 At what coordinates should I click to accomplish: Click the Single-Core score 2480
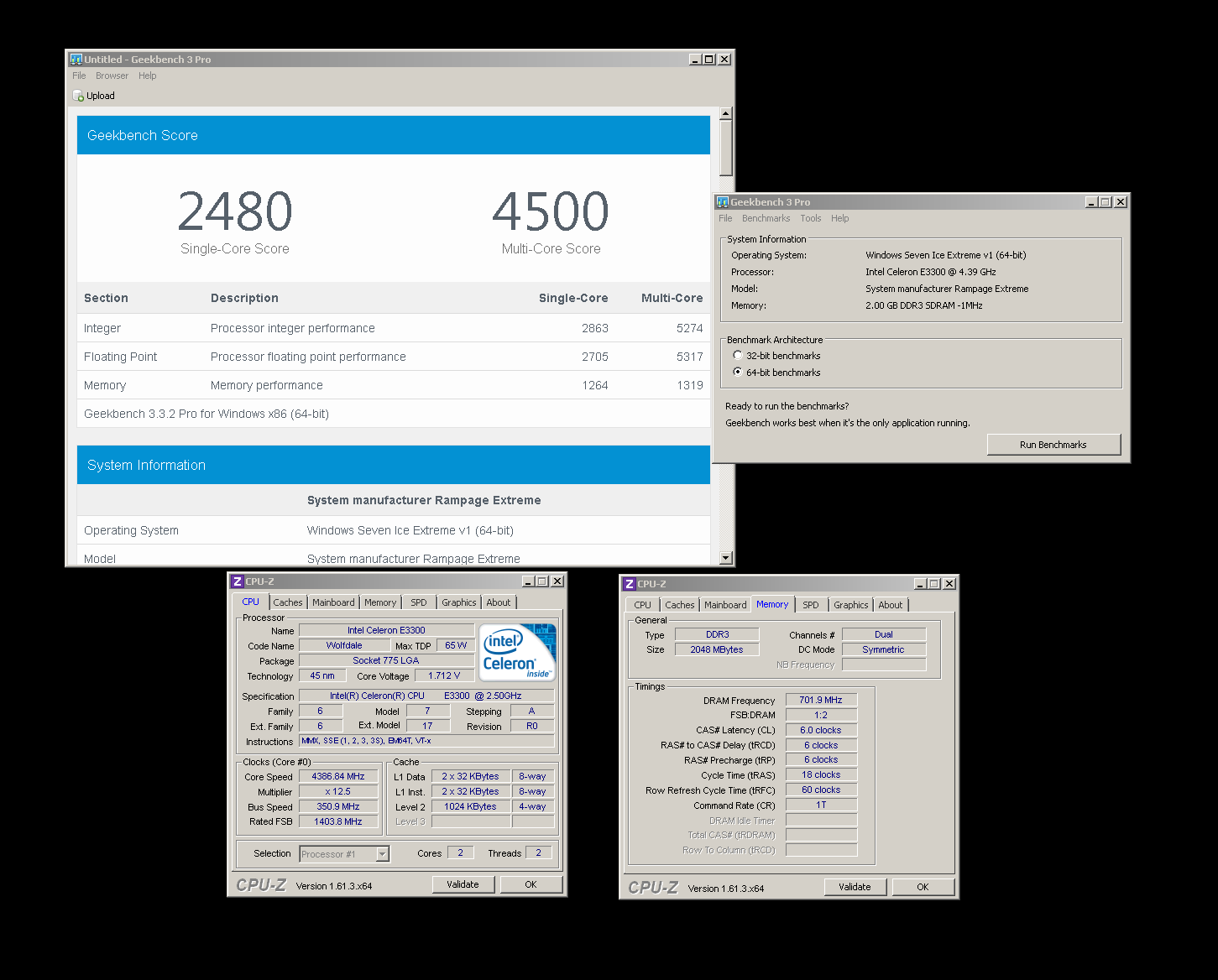(235, 211)
